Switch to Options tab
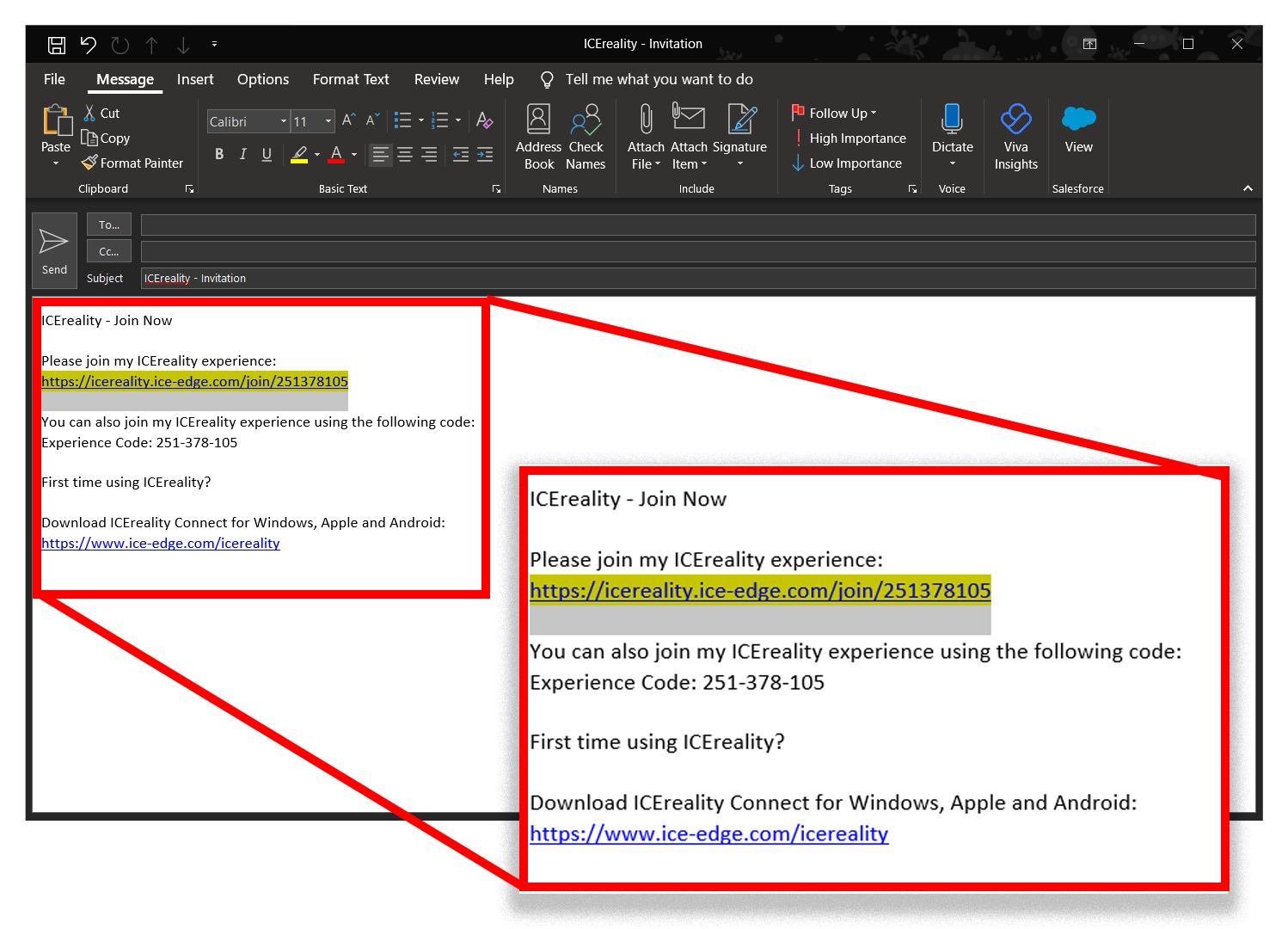The width and height of the screenshot is (1288, 929). 263,79
